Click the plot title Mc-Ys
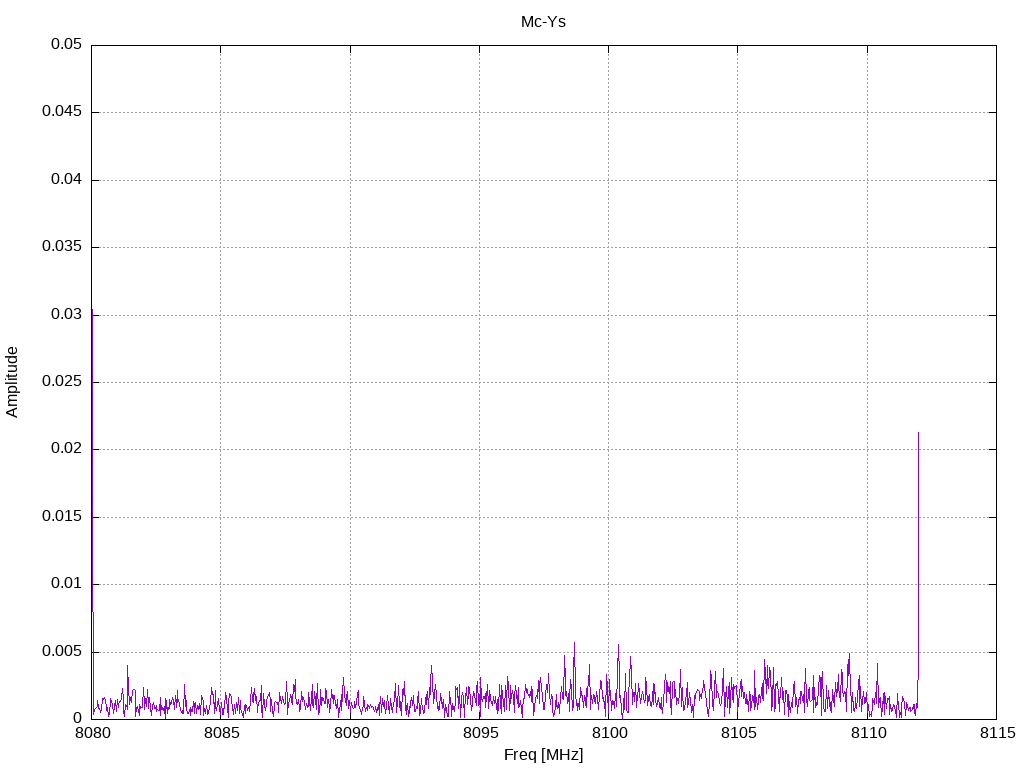The image size is (1024, 768). tap(543, 22)
